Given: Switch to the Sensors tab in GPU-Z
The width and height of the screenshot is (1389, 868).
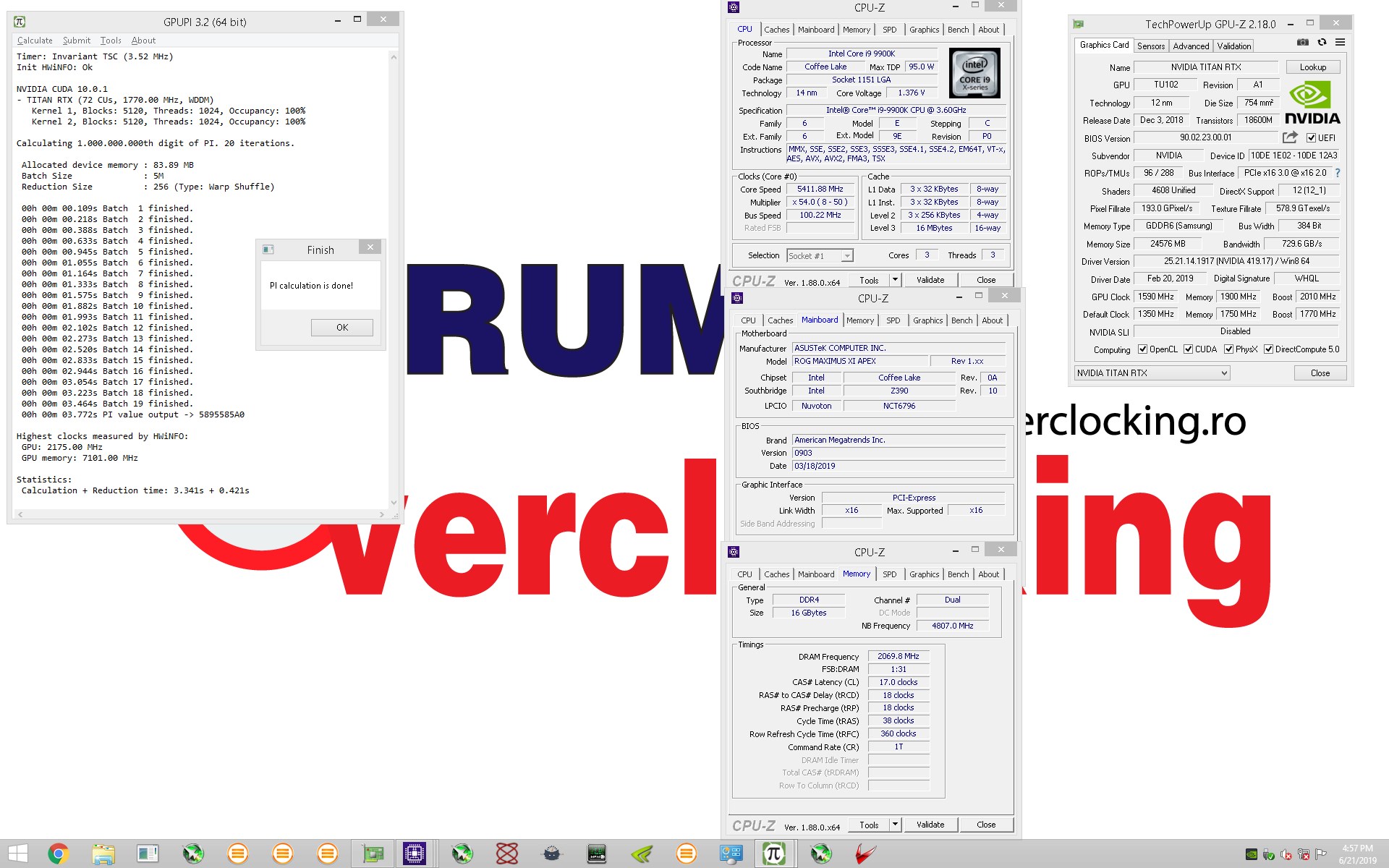Looking at the screenshot, I should [x=1151, y=46].
